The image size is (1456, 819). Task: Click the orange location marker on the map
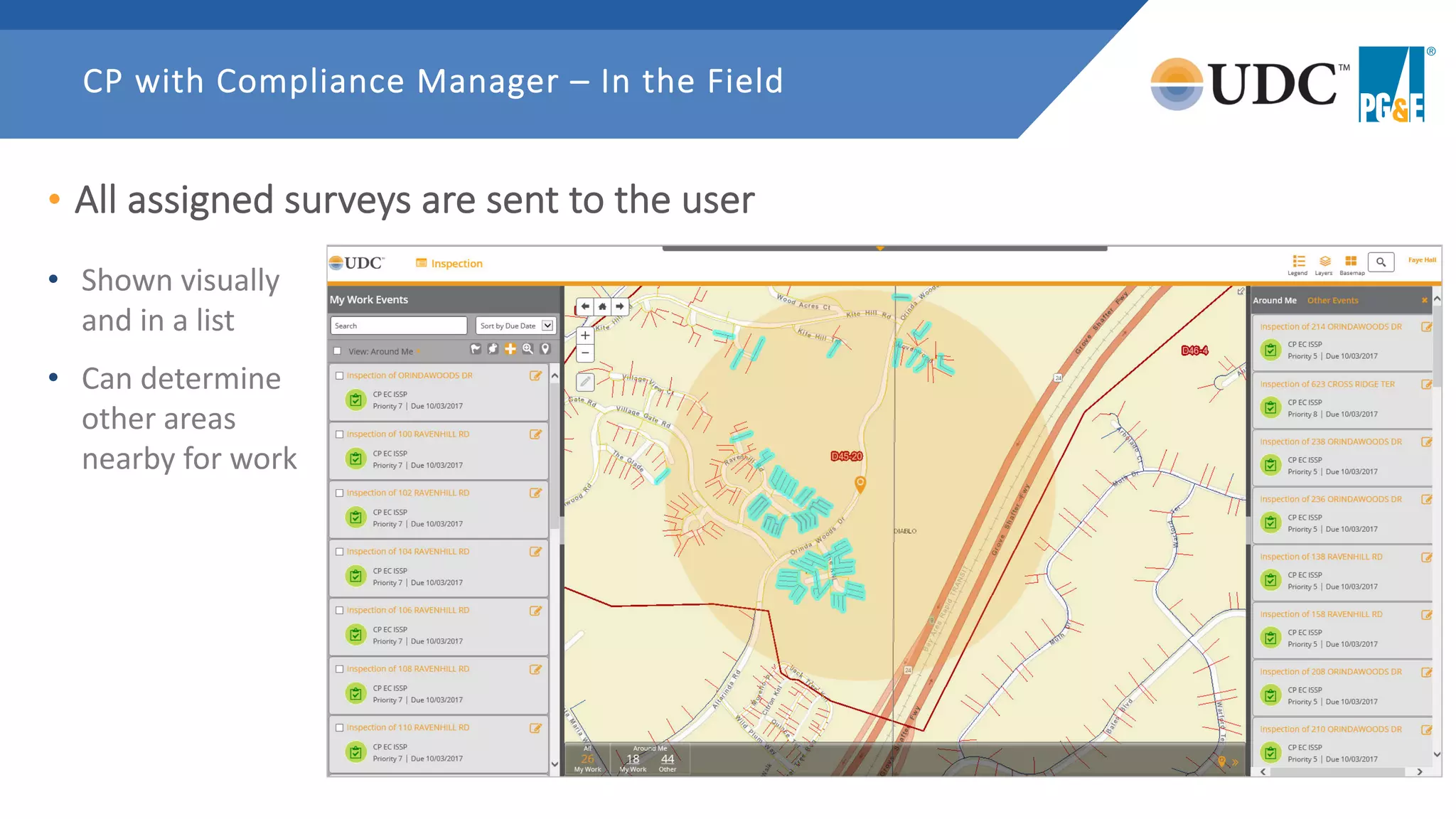[860, 485]
